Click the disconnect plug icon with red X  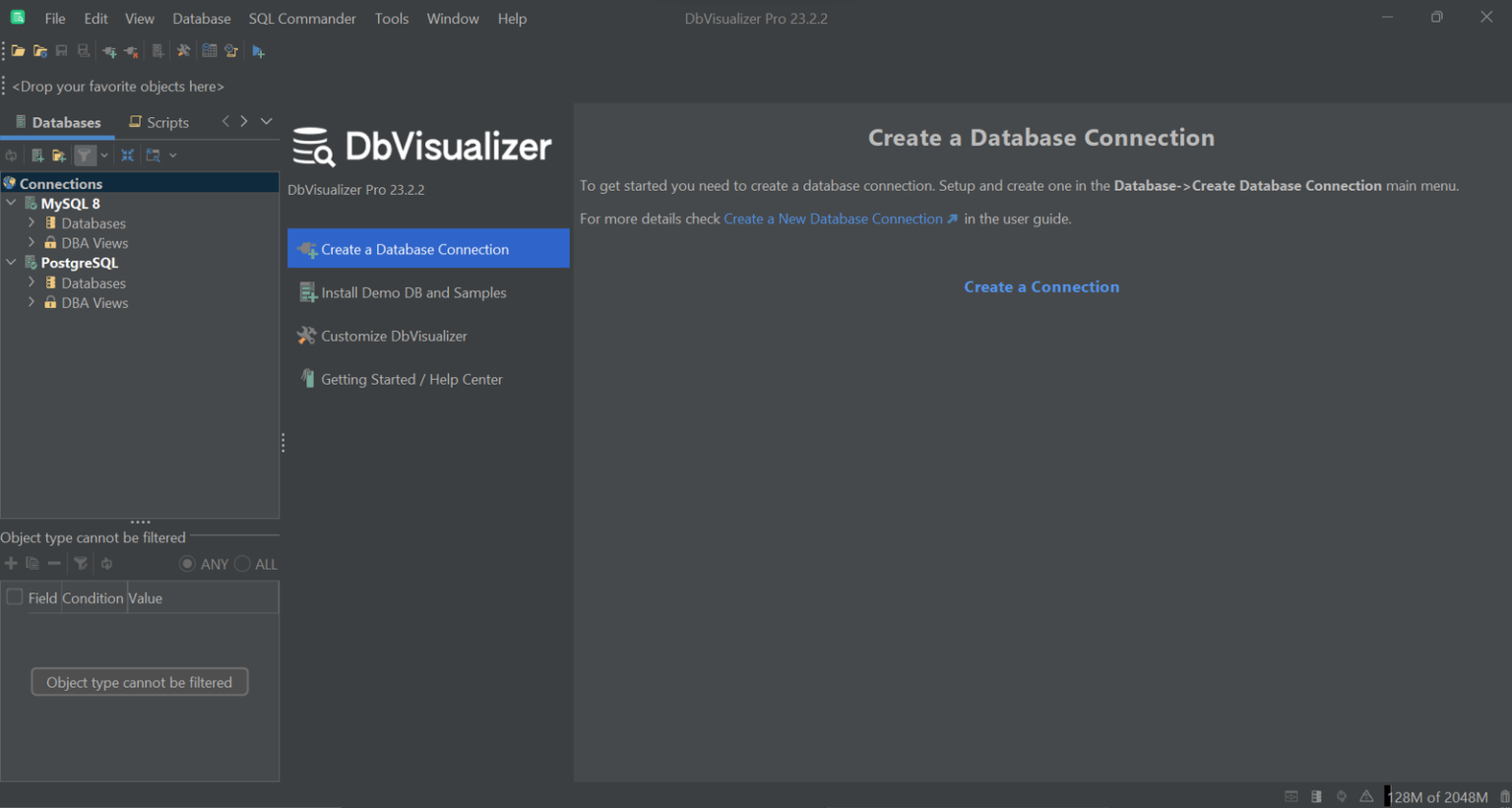[131, 51]
